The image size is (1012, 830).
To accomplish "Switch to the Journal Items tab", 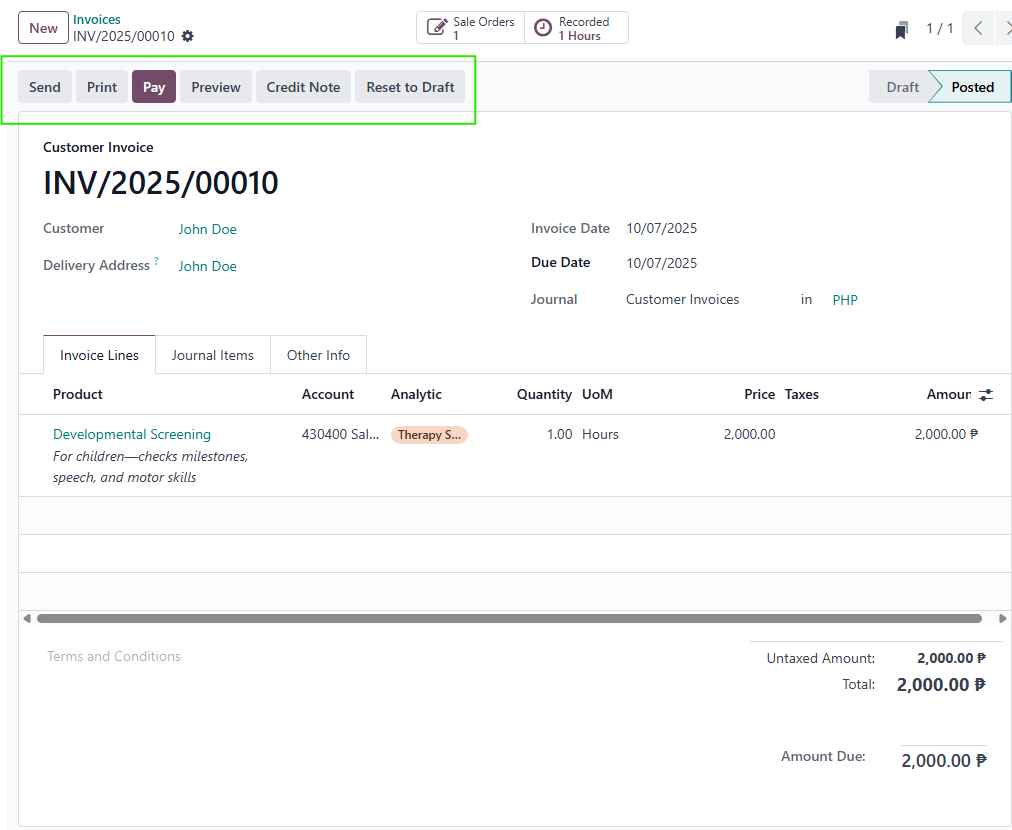I will 212,355.
